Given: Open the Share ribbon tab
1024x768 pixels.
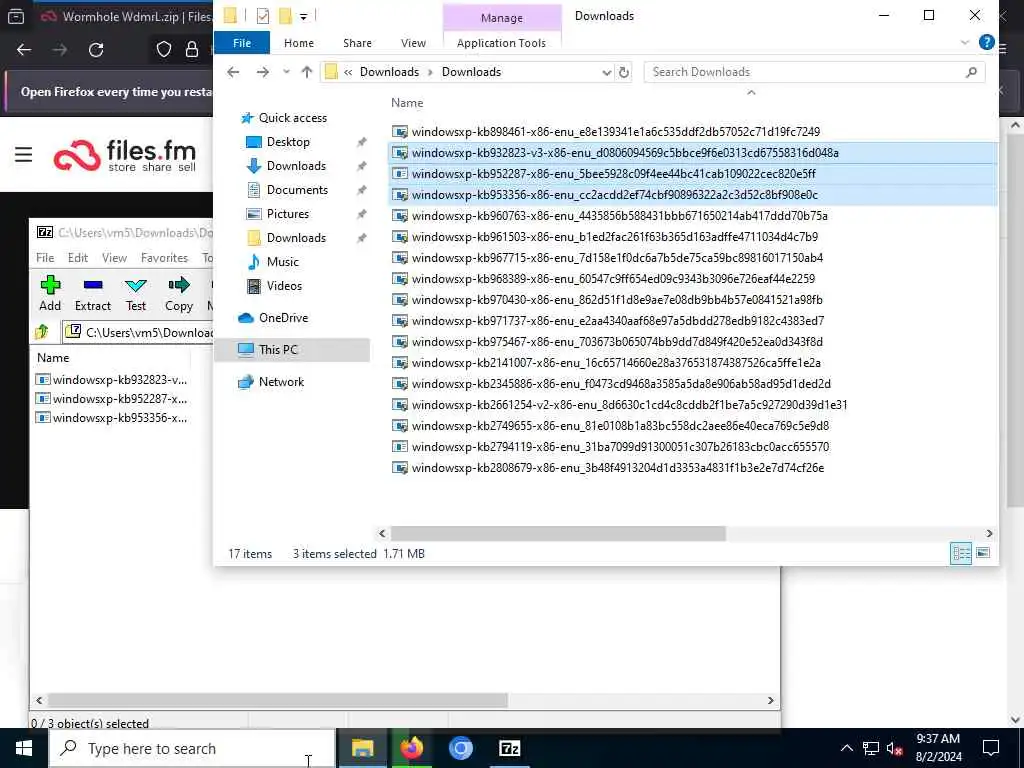Looking at the screenshot, I should pyautogui.click(x=357, y=42).
